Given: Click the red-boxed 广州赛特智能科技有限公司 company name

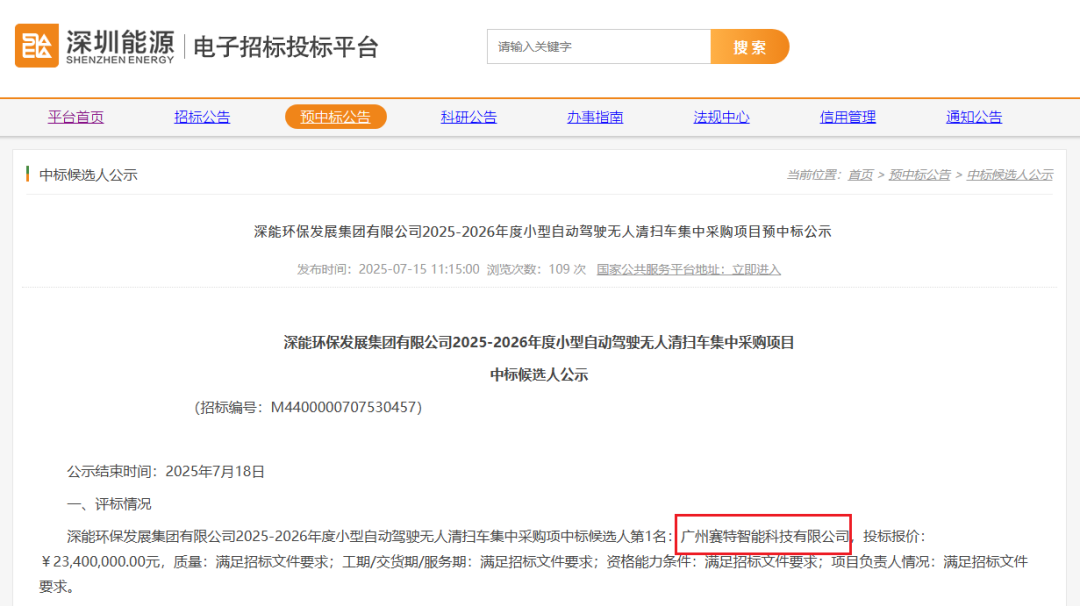Looking at the screenshot, I should click(x=764, y=536).
